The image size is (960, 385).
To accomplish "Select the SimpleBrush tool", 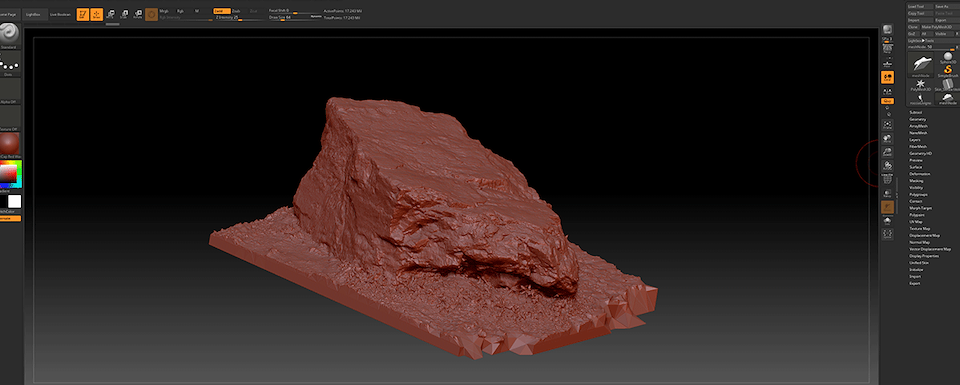I will pos(948,71).
